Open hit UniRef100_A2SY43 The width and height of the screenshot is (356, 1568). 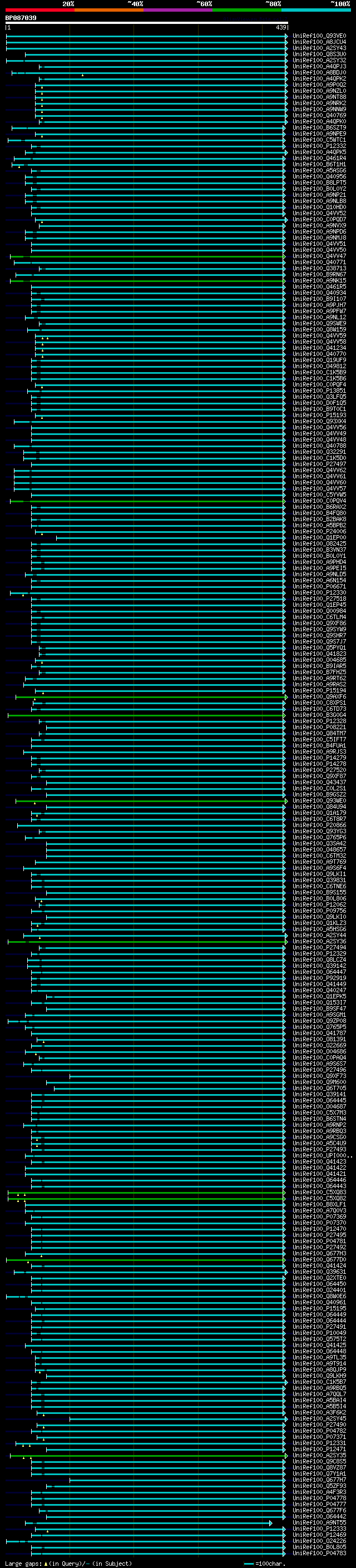(x=319, y=48)
